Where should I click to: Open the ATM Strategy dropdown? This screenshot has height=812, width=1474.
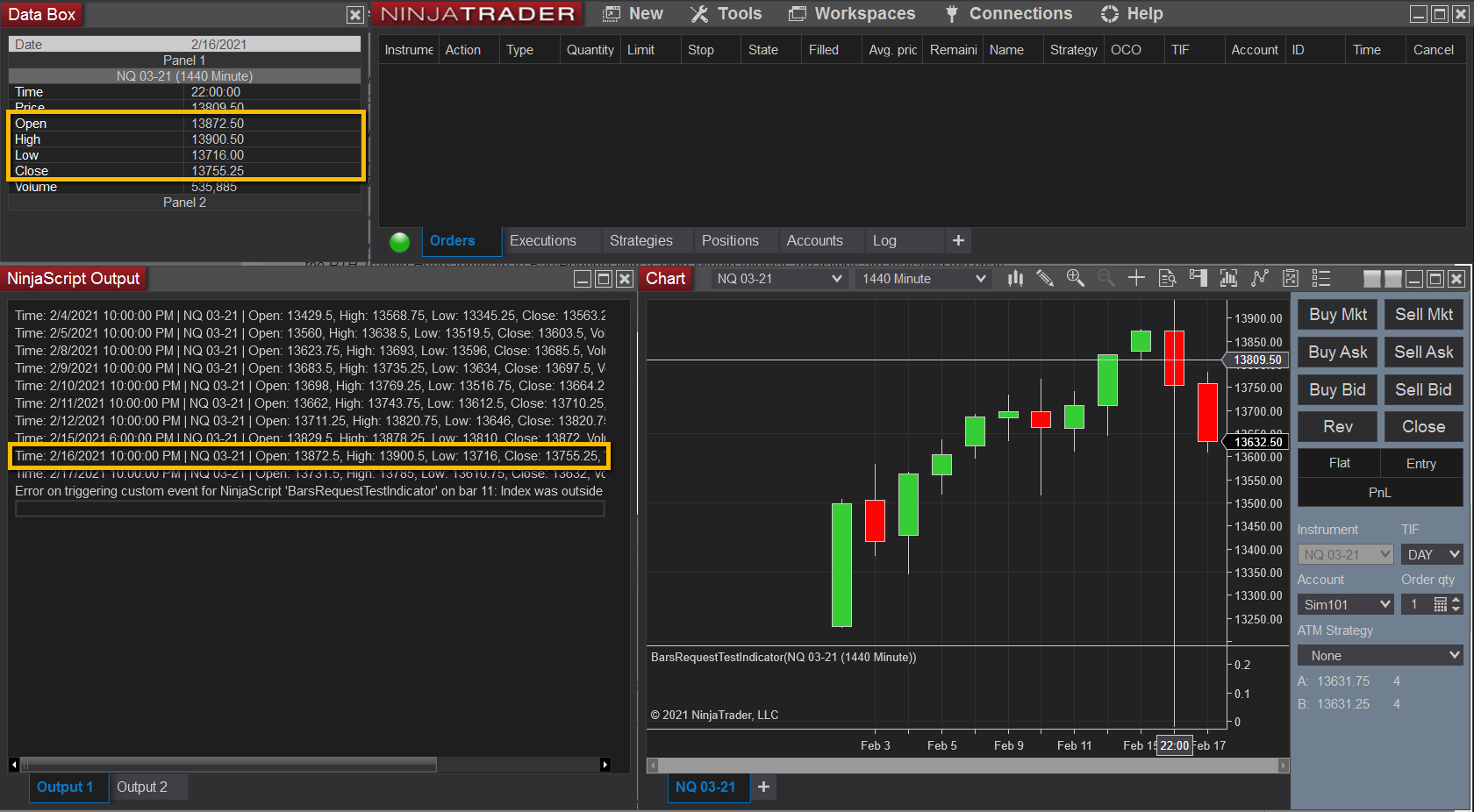1380,655
